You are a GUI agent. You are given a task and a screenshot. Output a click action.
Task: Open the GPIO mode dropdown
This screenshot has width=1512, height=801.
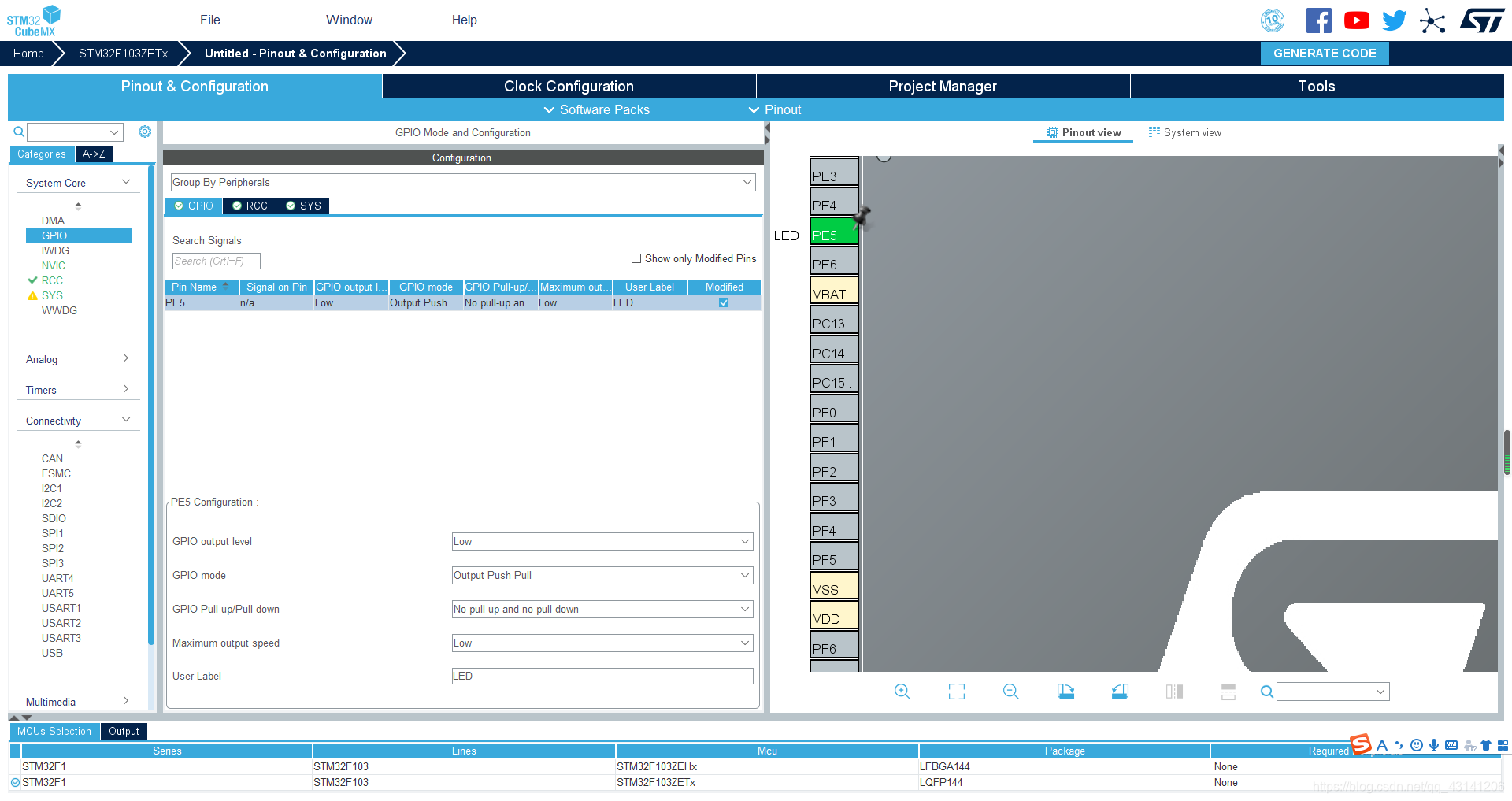click(x=602, y=575)
